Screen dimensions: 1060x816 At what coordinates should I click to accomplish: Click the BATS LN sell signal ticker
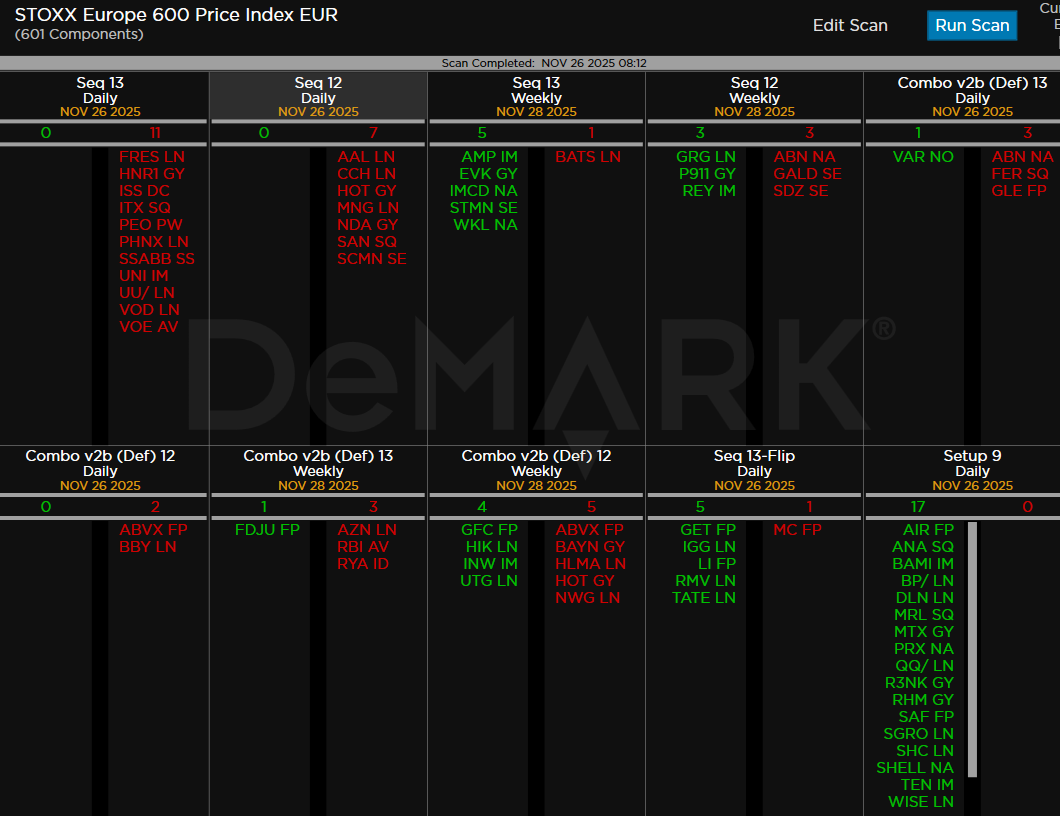point(588,157)
